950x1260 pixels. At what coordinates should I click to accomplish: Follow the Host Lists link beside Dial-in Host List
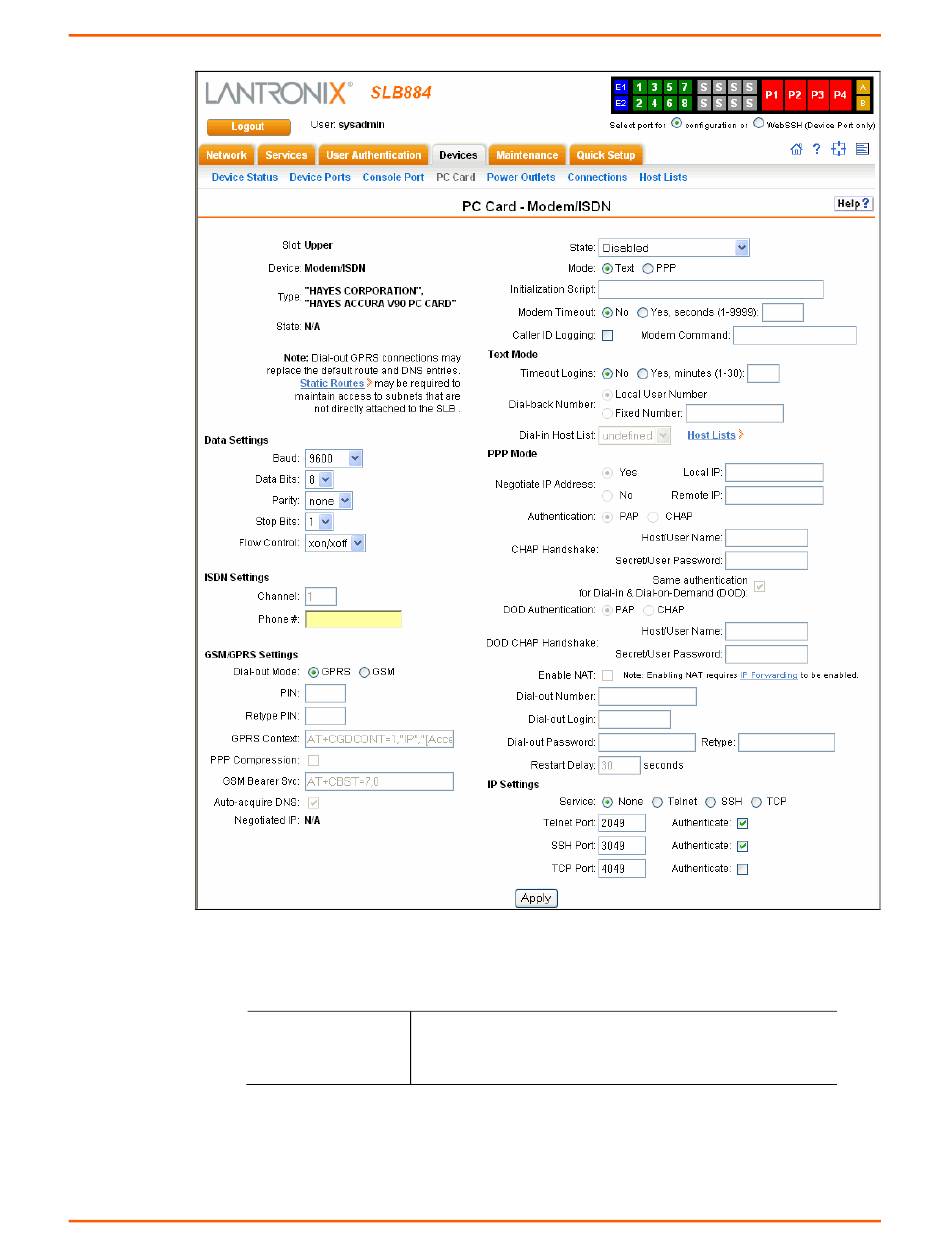(712, 435)
